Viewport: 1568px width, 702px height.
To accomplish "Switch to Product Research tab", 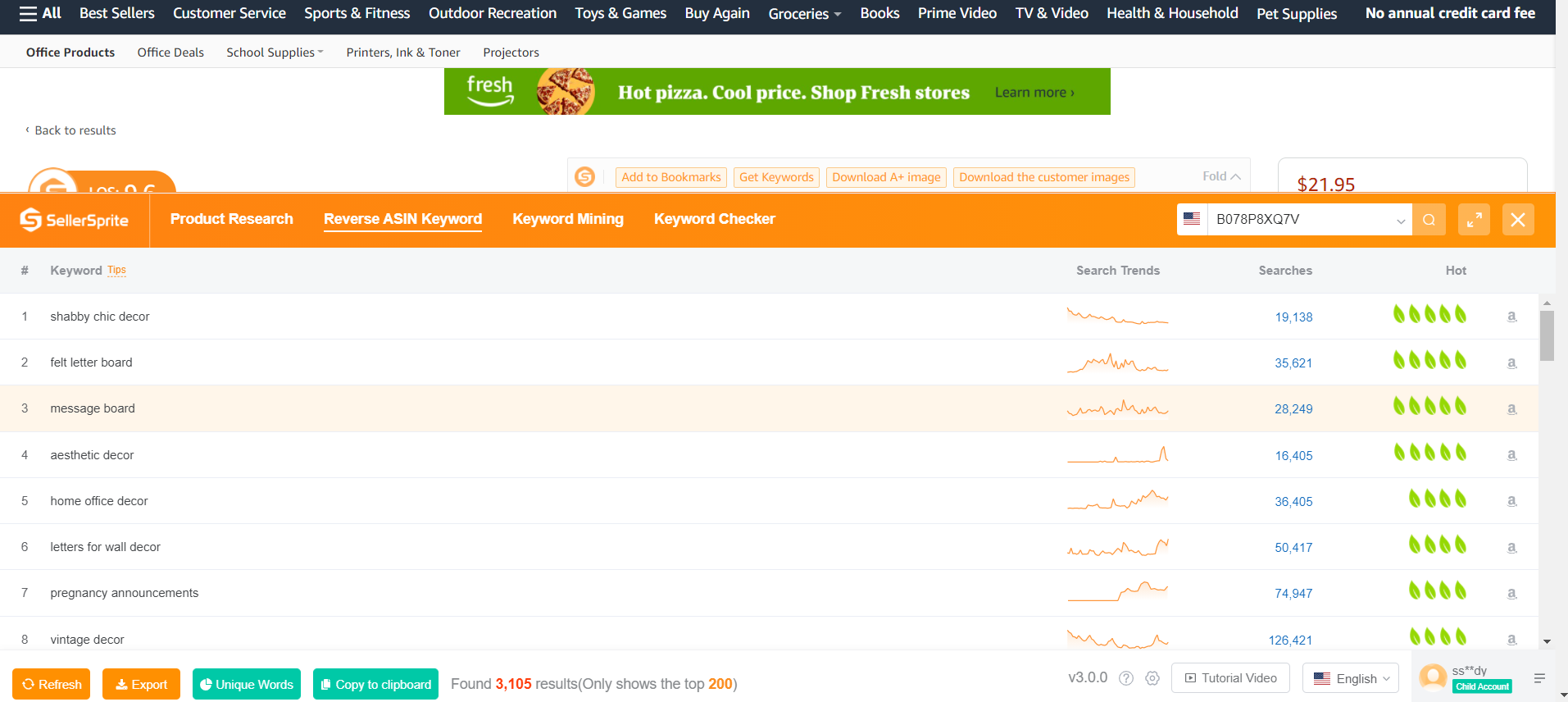I will coord(231,219).
